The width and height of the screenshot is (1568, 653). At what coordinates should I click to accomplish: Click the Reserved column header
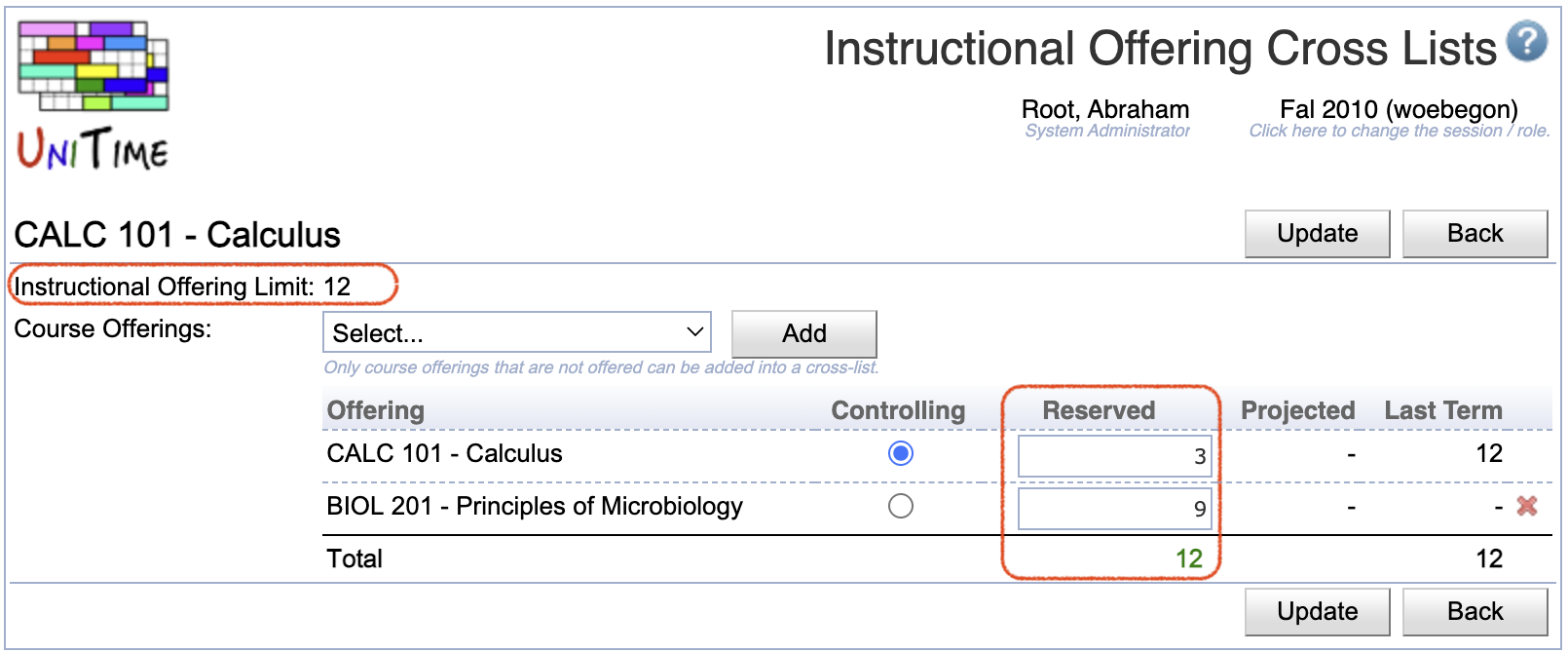click(x=1099, y=410)
